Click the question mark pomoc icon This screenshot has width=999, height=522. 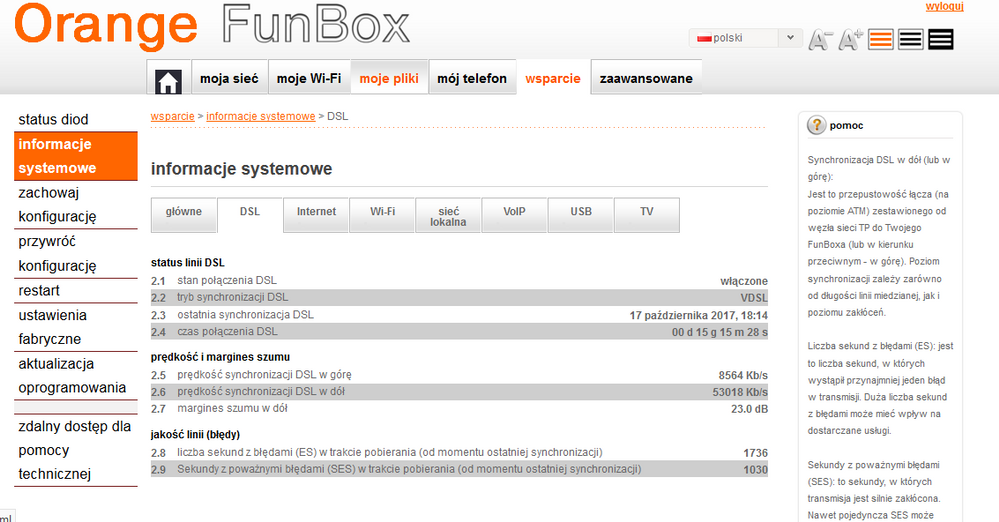coord(817,125)
